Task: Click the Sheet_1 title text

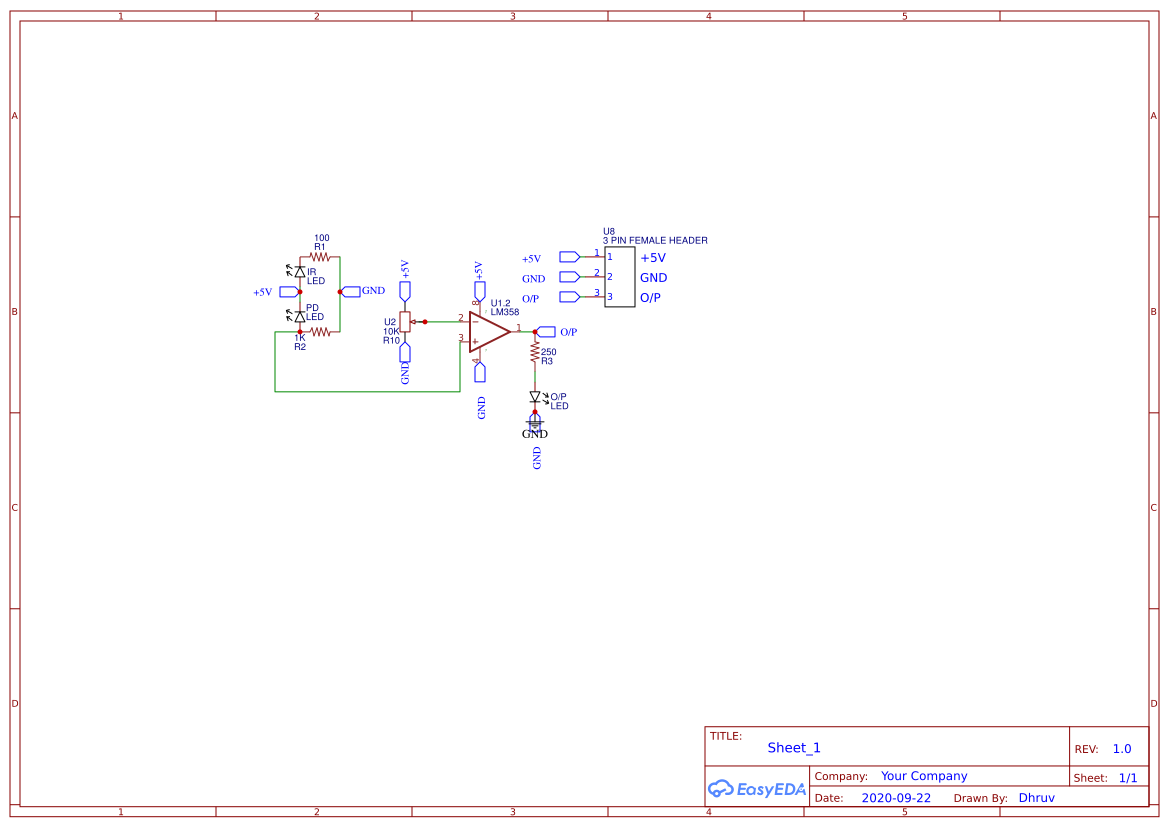Action: (794, 748)
